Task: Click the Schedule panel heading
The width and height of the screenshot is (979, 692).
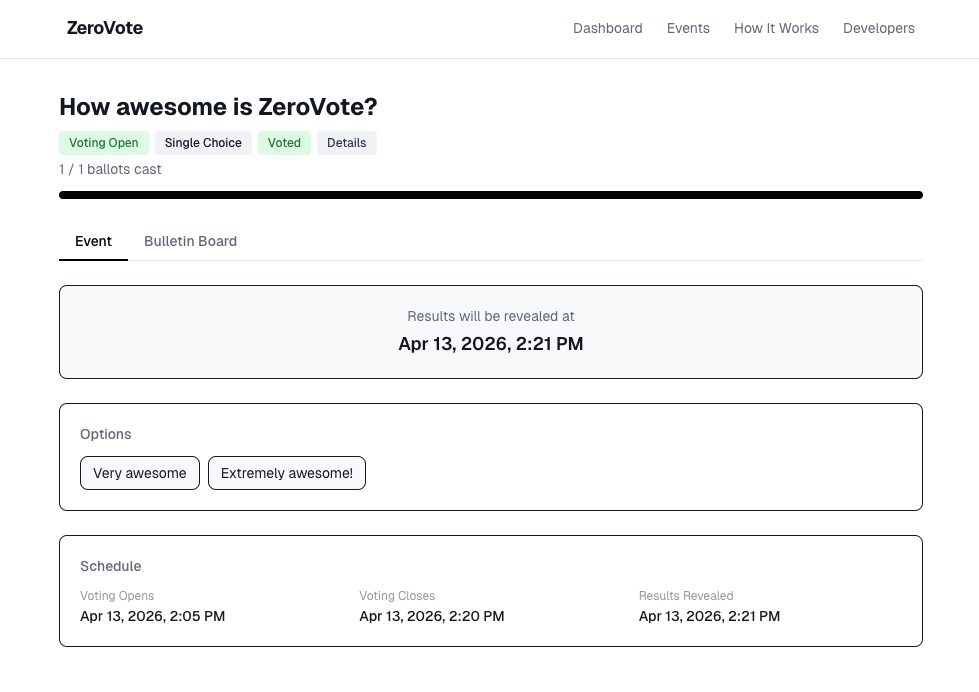Action: [x=110, y=566]
